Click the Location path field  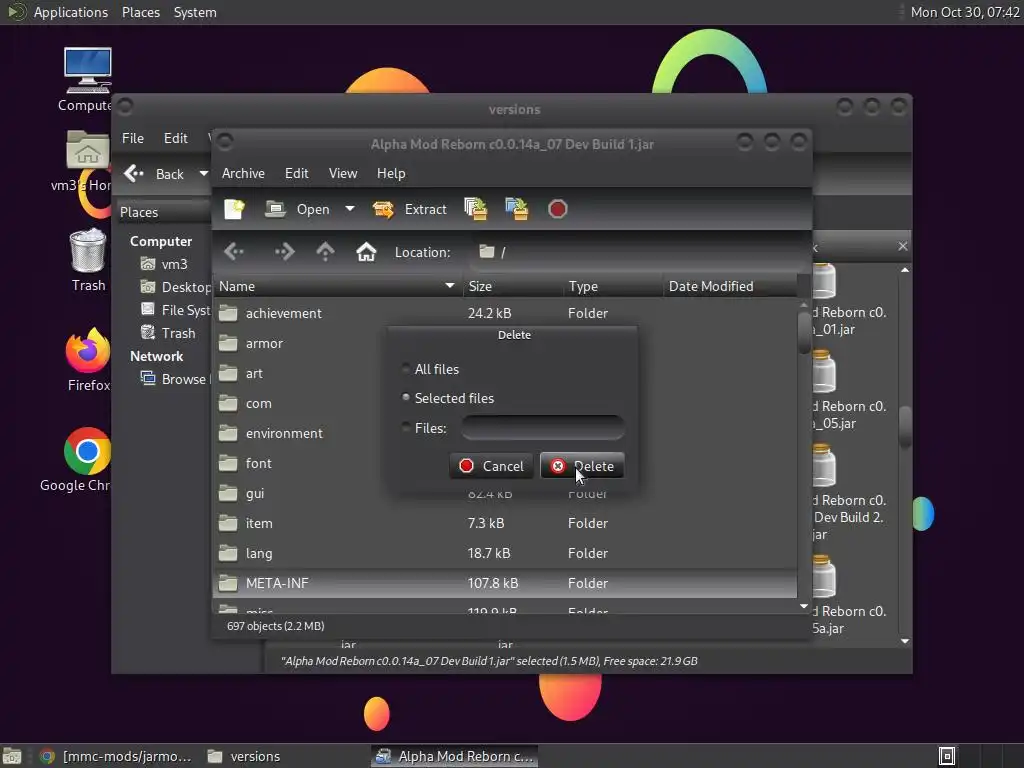(640, 252)
